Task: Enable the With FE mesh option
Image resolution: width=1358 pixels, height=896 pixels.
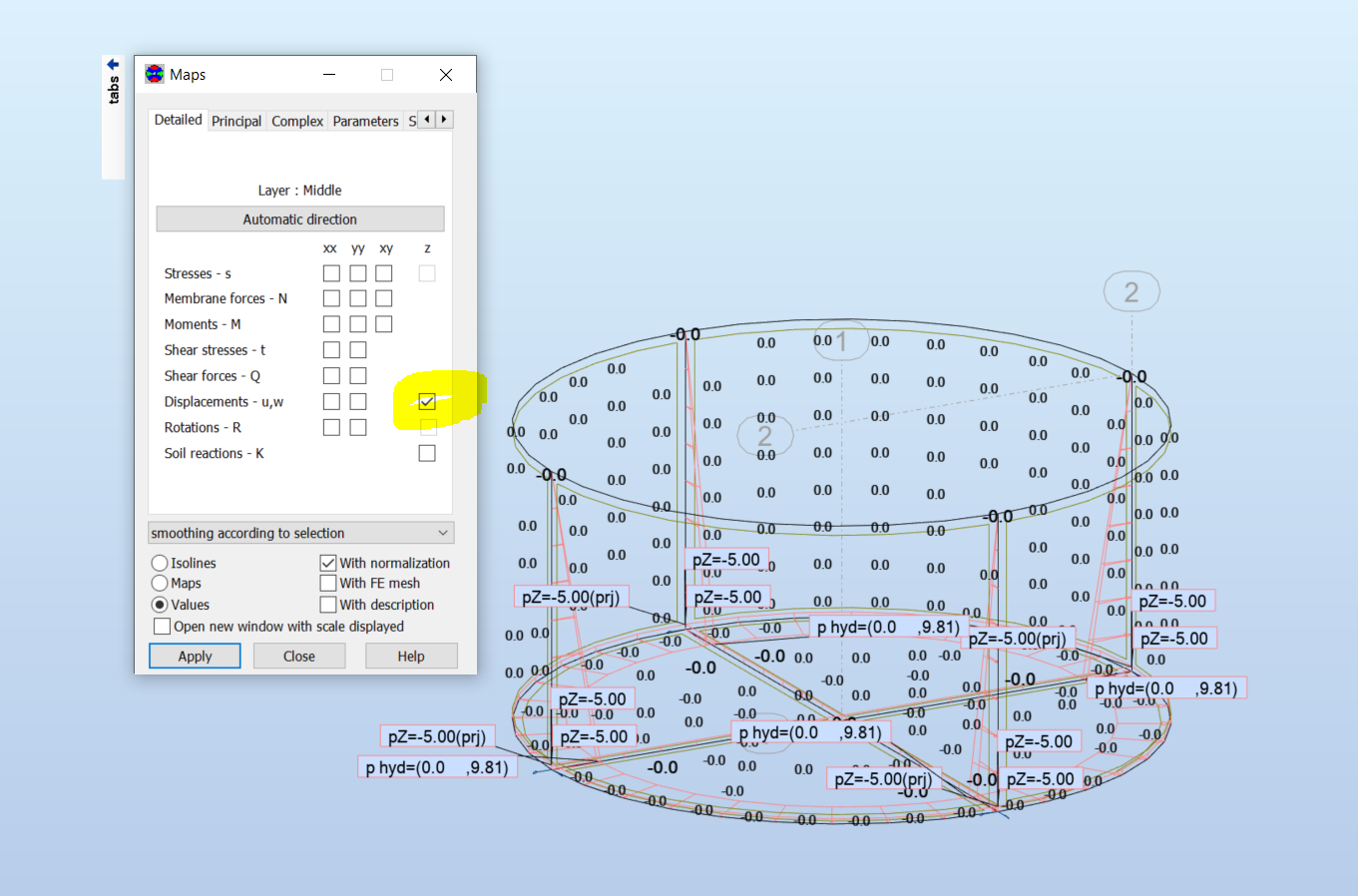Action: tap(327, 583)
